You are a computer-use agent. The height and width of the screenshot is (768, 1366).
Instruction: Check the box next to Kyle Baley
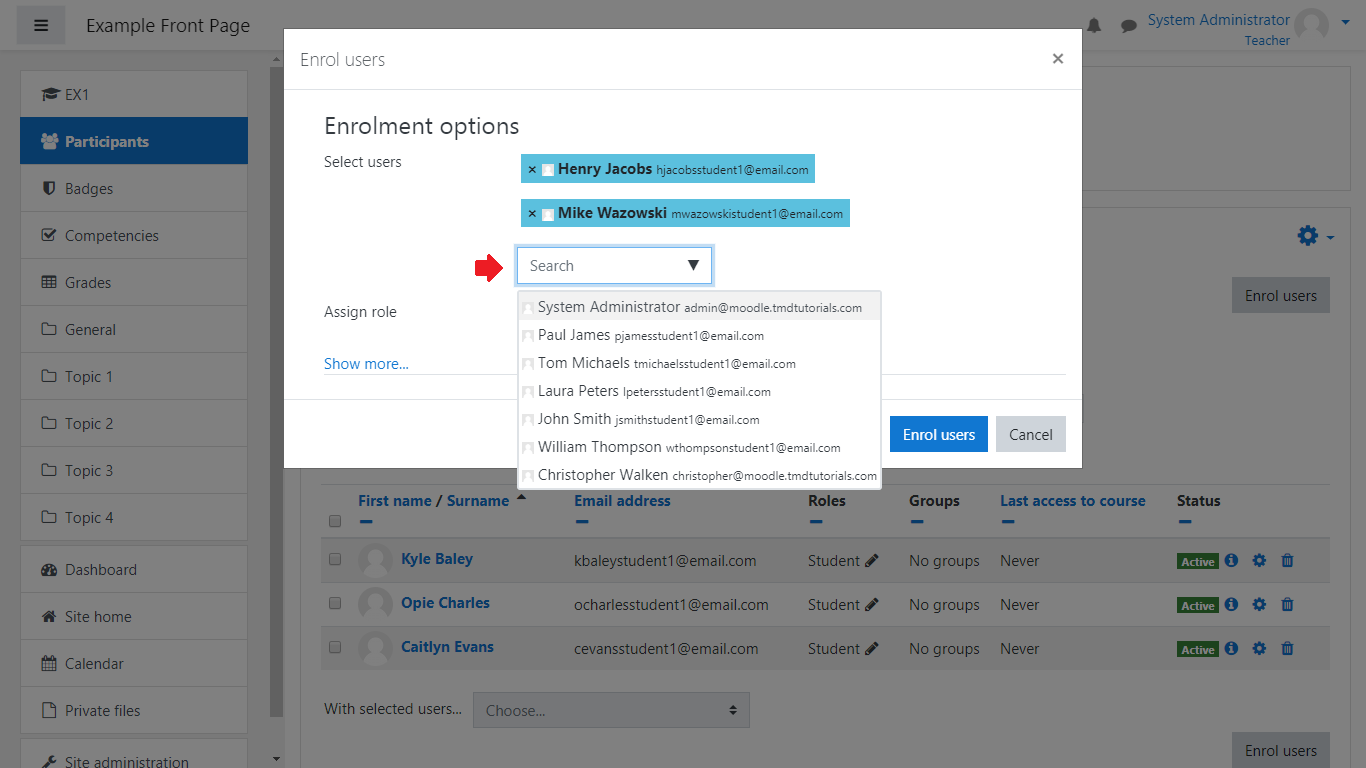pyautogui.click(x=335, y=560)
